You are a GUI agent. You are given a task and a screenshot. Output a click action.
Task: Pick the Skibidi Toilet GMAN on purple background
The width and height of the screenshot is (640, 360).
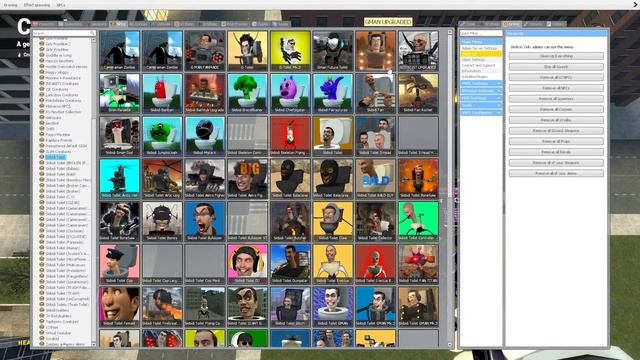tap(333, 307)
